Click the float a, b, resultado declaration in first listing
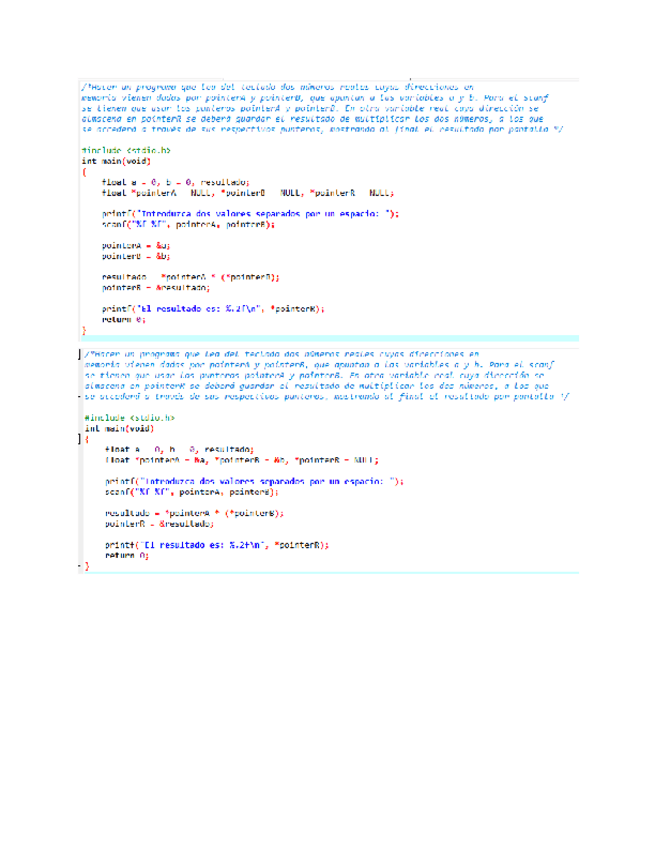 tap(176, 182)
